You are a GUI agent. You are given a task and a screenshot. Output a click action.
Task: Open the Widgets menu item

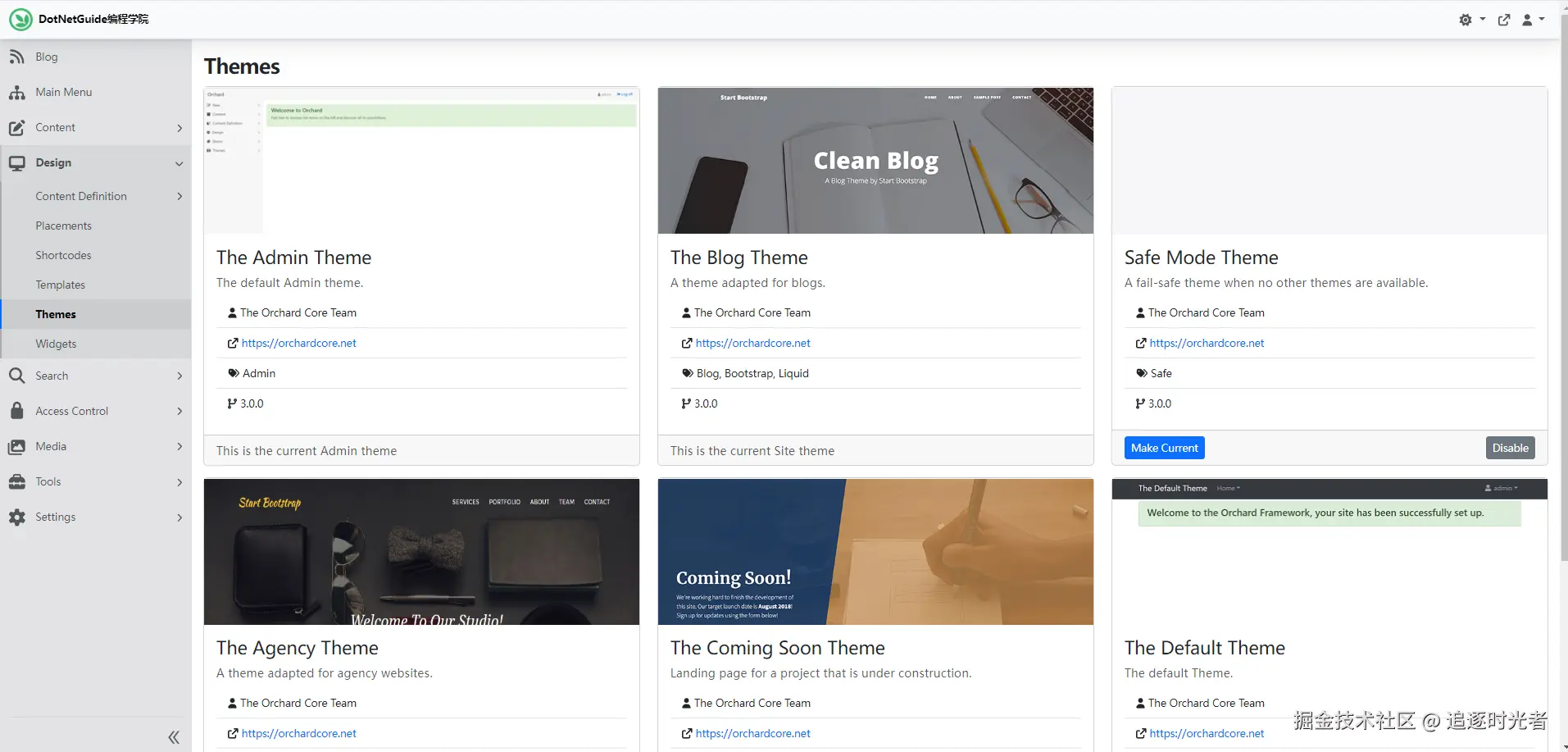click(x=56, y=344)
